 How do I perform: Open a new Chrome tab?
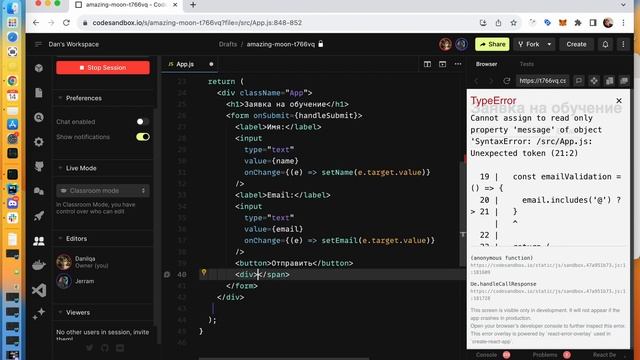[193, 5]
